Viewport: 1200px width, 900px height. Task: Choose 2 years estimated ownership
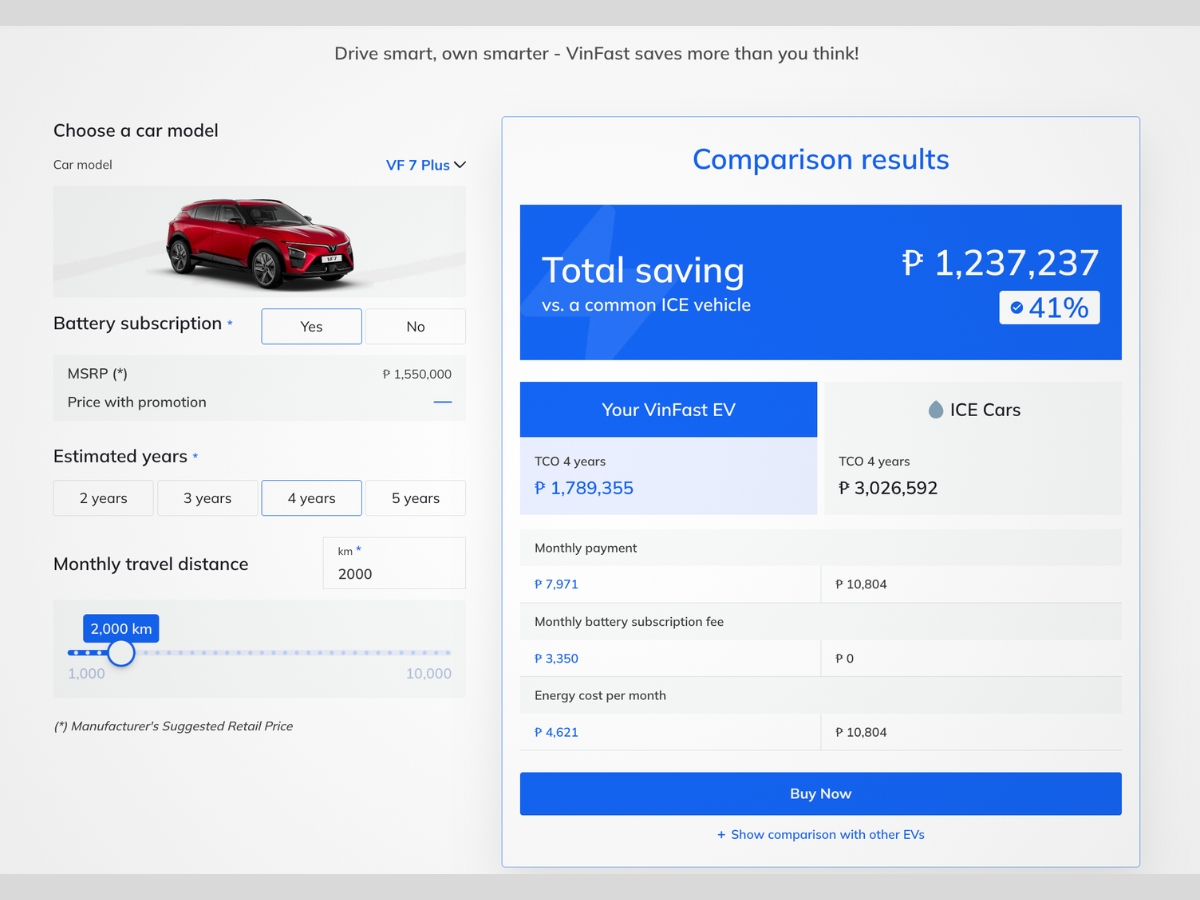coord(103,498)
